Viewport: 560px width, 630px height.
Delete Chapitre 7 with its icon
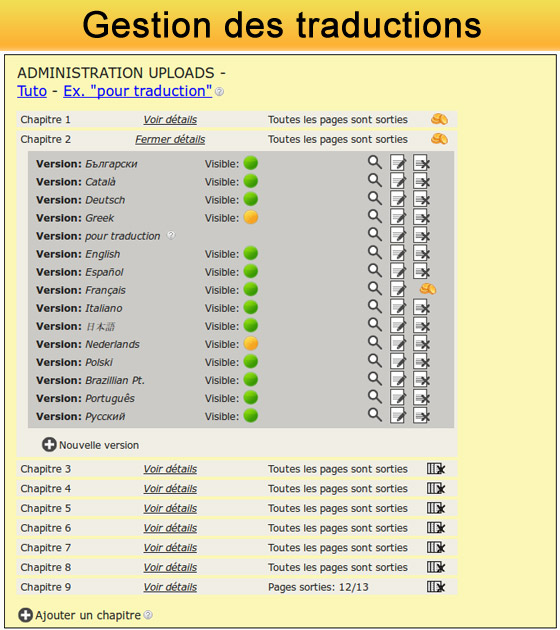(436, 548)
